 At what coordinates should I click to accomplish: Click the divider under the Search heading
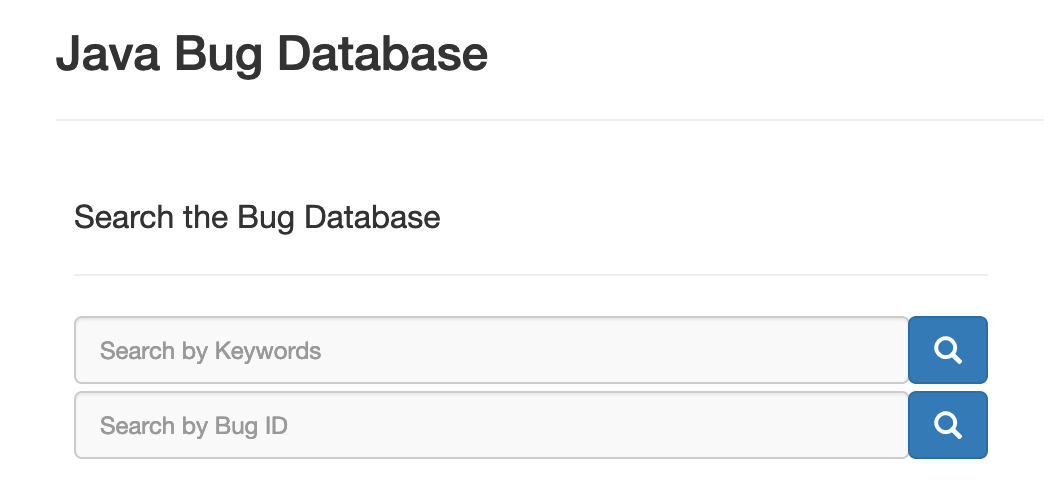pos(531,274)
